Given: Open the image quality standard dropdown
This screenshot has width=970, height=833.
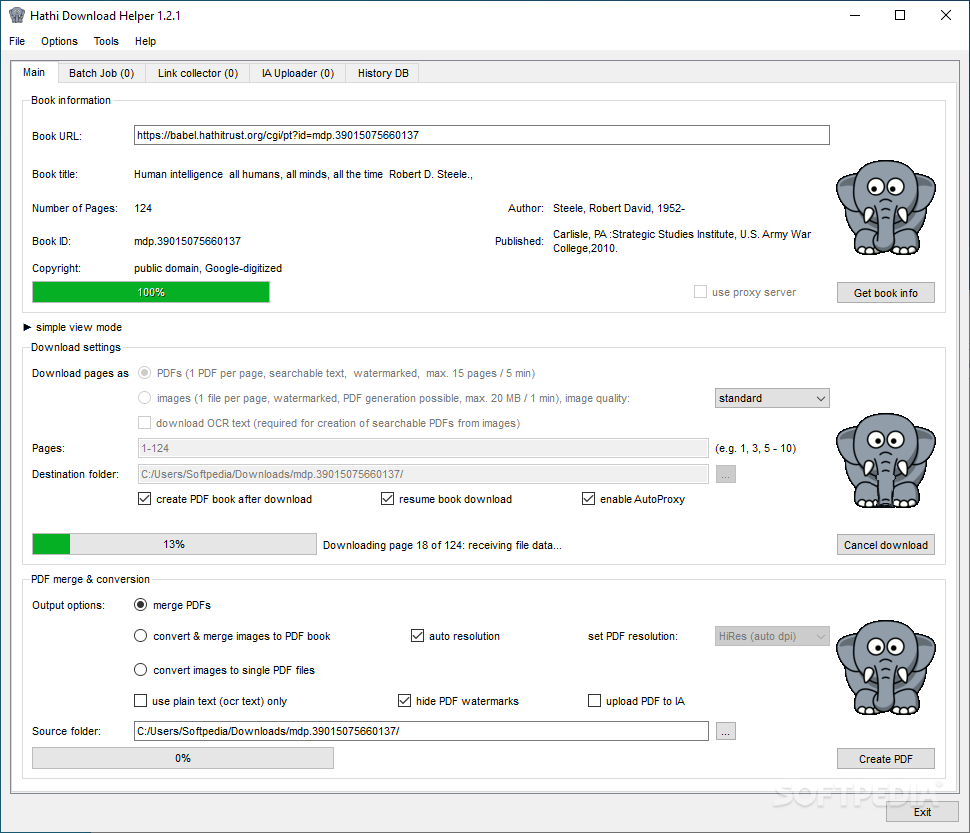Looking at the screenshot, I should [x=772, y=398].
